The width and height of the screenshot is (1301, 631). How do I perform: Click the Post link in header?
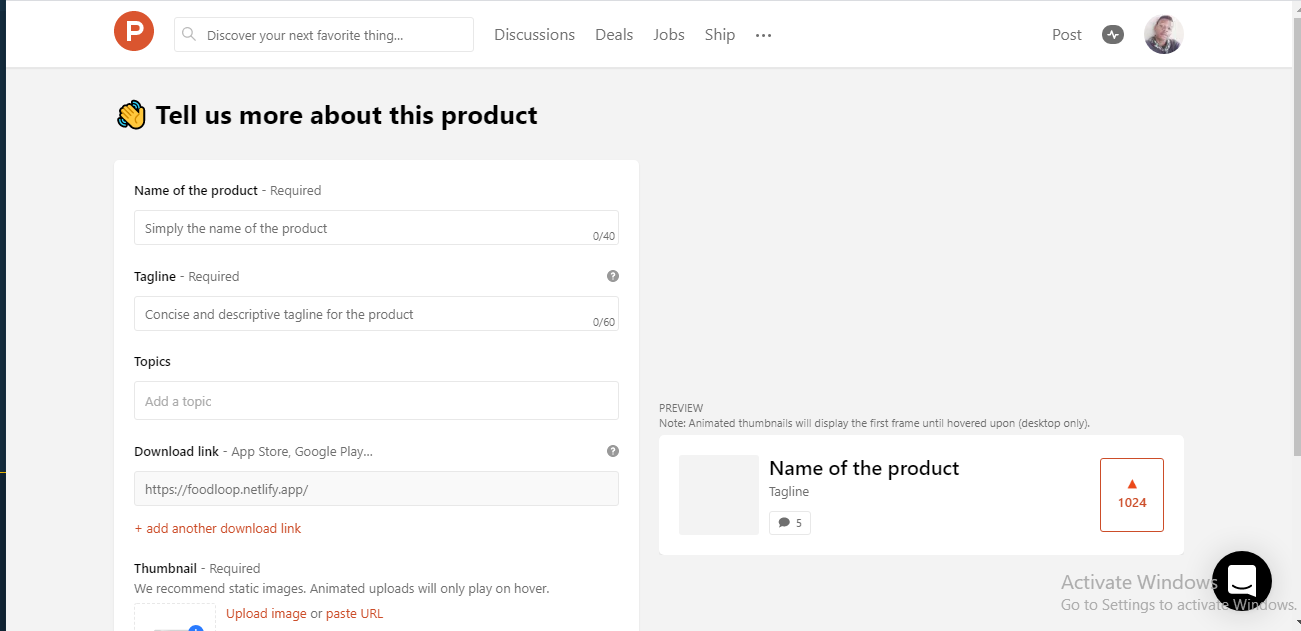coord(1066,35)
